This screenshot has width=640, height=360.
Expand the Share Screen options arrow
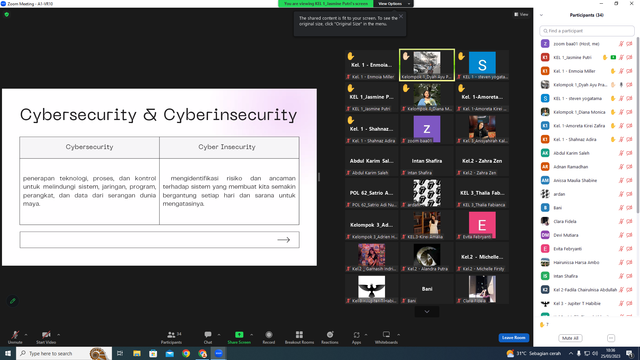251,335
